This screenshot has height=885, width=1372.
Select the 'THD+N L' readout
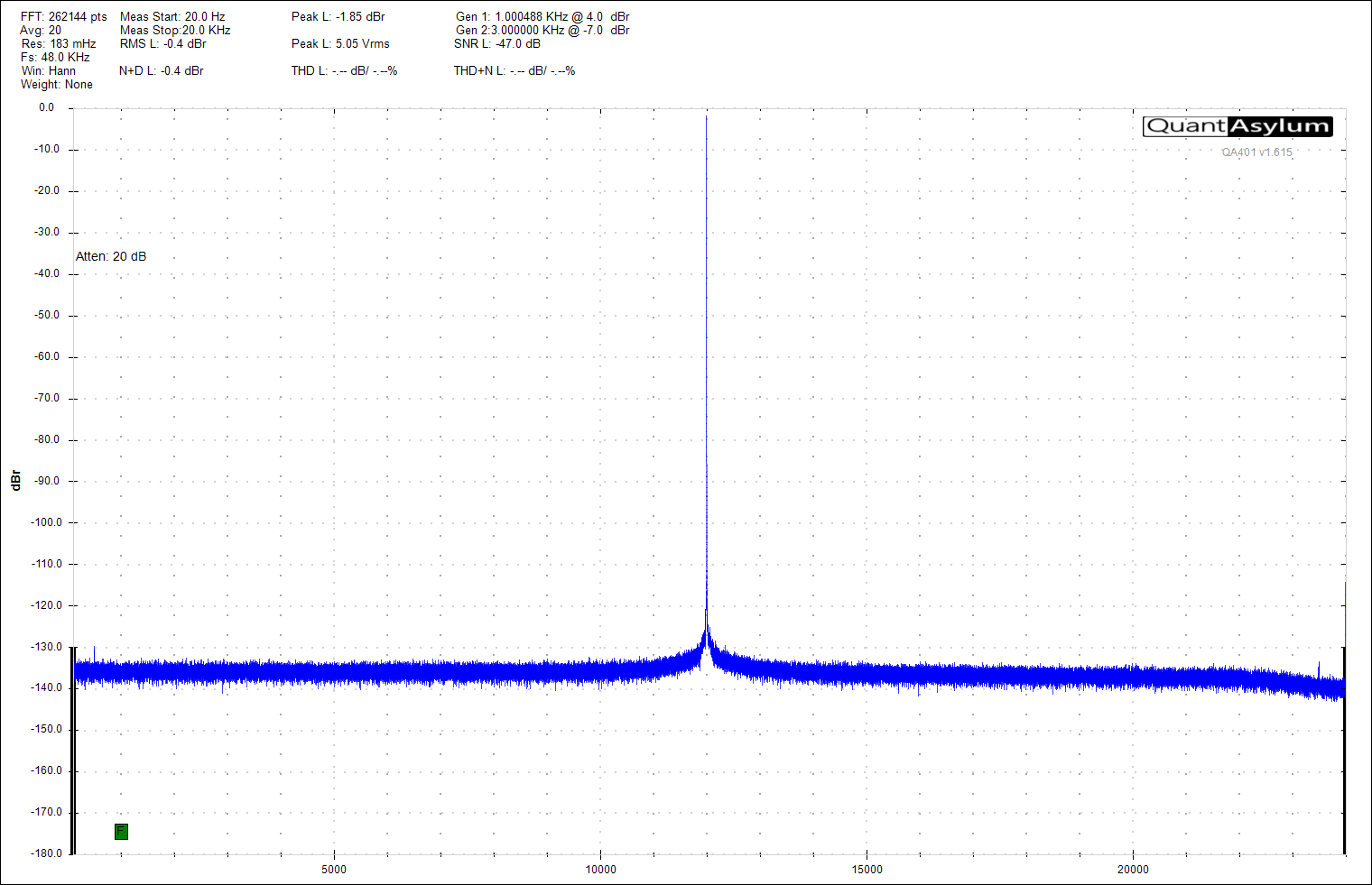pyautogui.click(x=514, y=71)
